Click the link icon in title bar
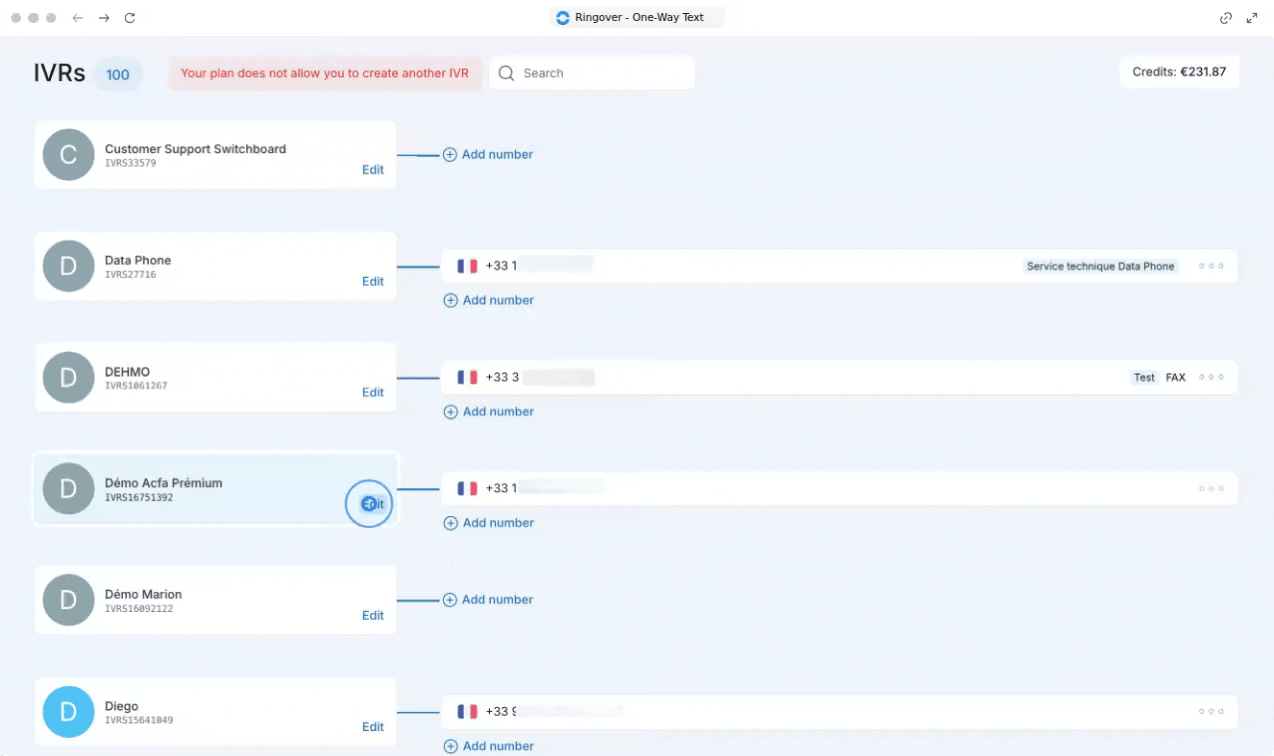1274x756 pixels. [1226, 18]
